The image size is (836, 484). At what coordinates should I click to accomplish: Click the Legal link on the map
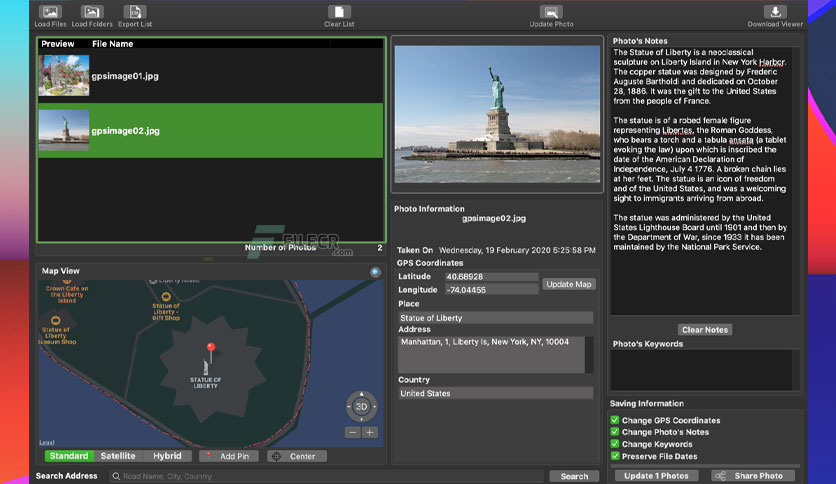pos(46,442)
